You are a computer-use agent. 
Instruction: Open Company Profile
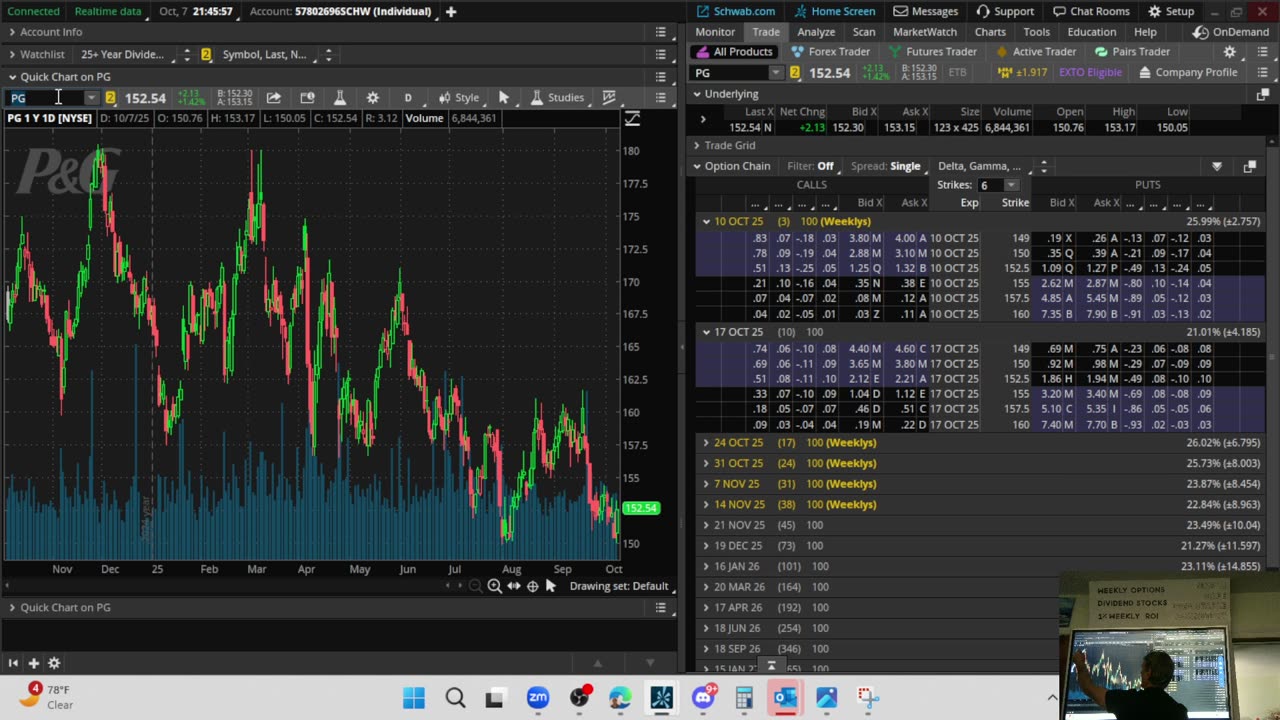pyautogui.click(x=1188, y=73)
